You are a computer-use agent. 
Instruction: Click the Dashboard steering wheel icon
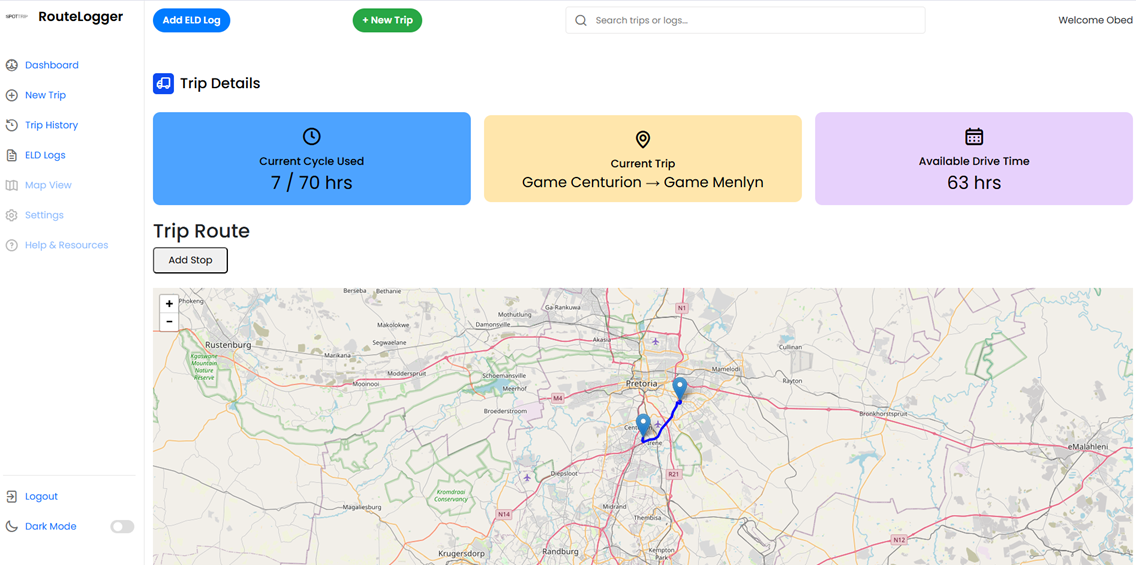pos(12,65)
